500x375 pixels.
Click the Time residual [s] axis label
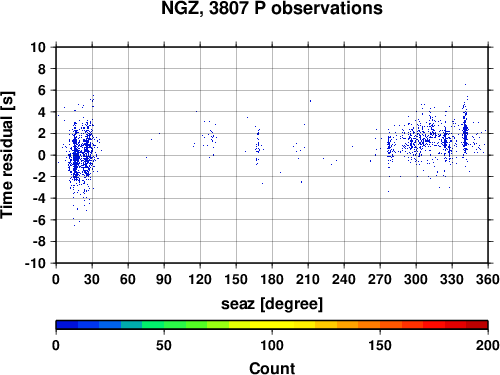[x=7, y=155]
